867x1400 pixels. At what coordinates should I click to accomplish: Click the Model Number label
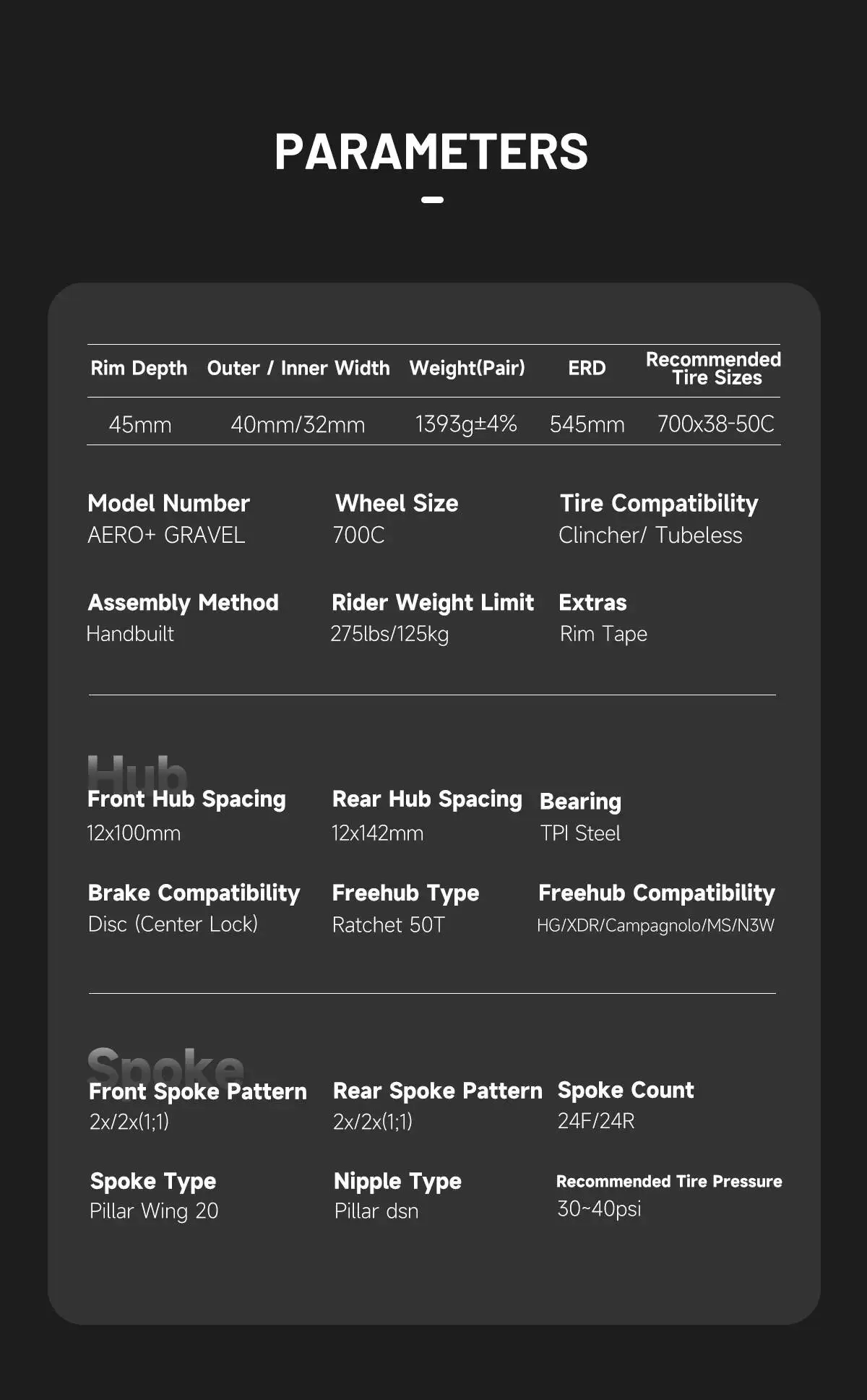[168, 503]
